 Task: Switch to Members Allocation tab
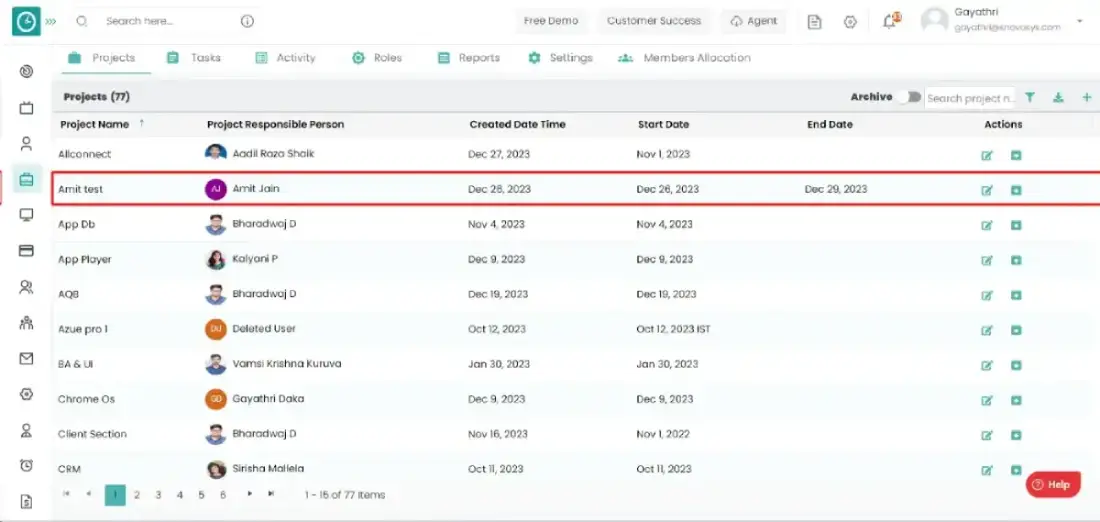coord(684,58)
